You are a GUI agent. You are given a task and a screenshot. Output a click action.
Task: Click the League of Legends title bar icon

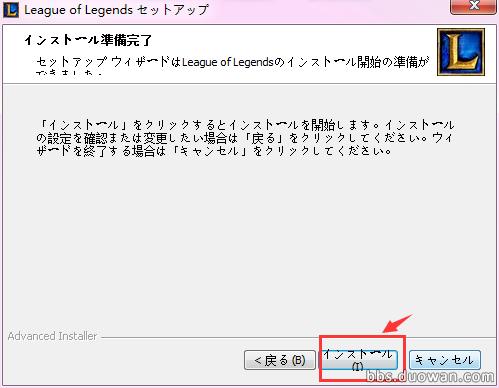point(11,10)
